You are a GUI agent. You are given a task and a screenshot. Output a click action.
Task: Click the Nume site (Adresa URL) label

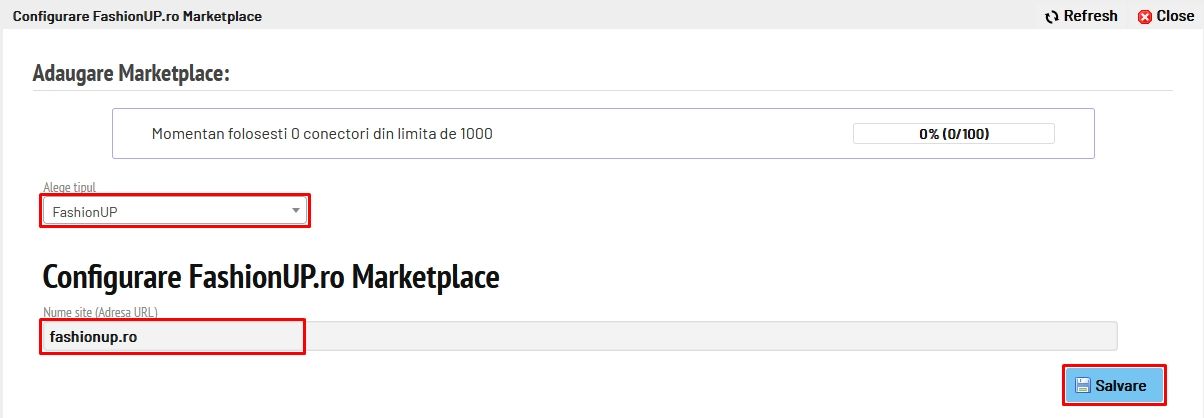100,312
